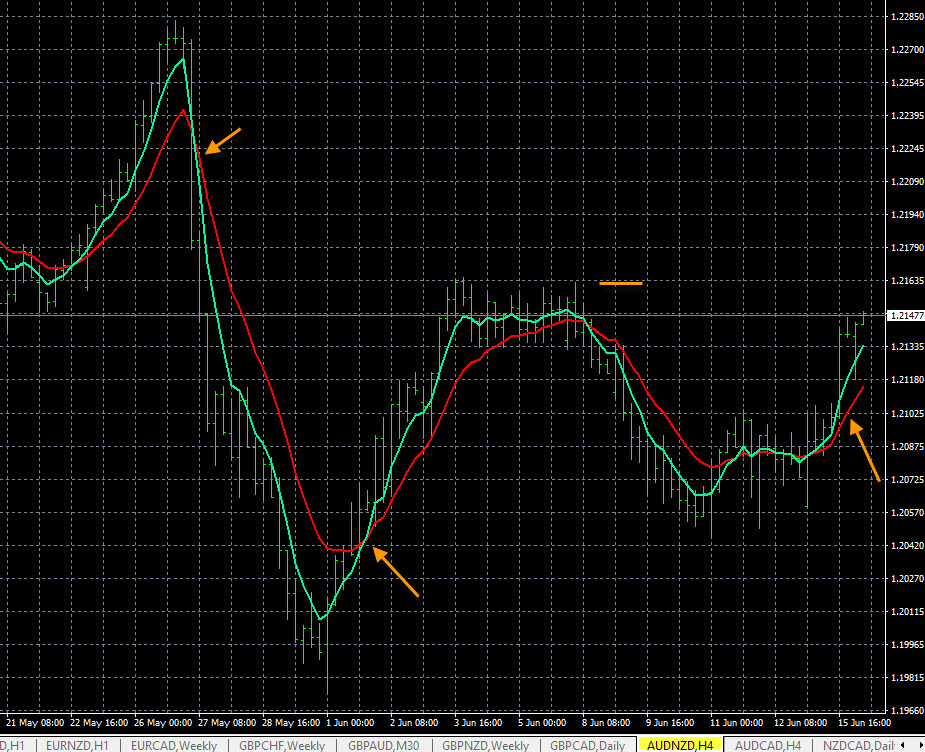925x752 pixels.
Task: Click the 1.22395 price scale label
Action: click(907, 116)
